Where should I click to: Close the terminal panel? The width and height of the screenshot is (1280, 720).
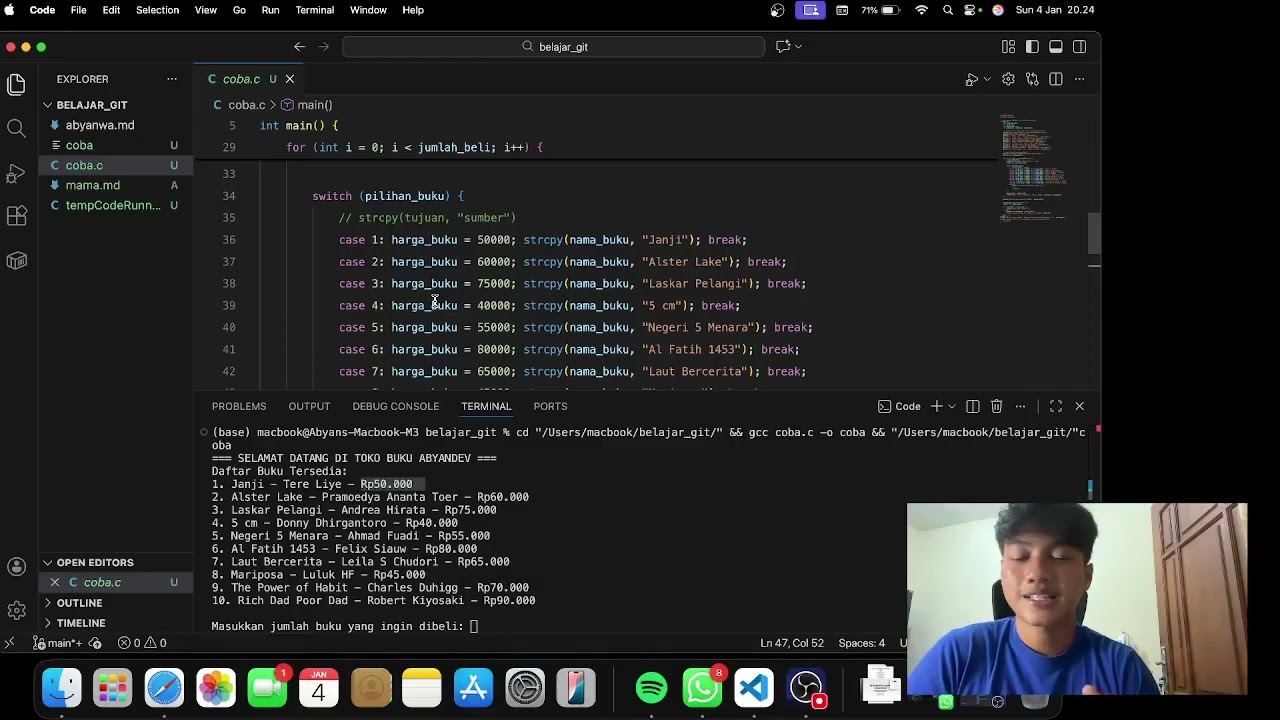point(1079,406)
